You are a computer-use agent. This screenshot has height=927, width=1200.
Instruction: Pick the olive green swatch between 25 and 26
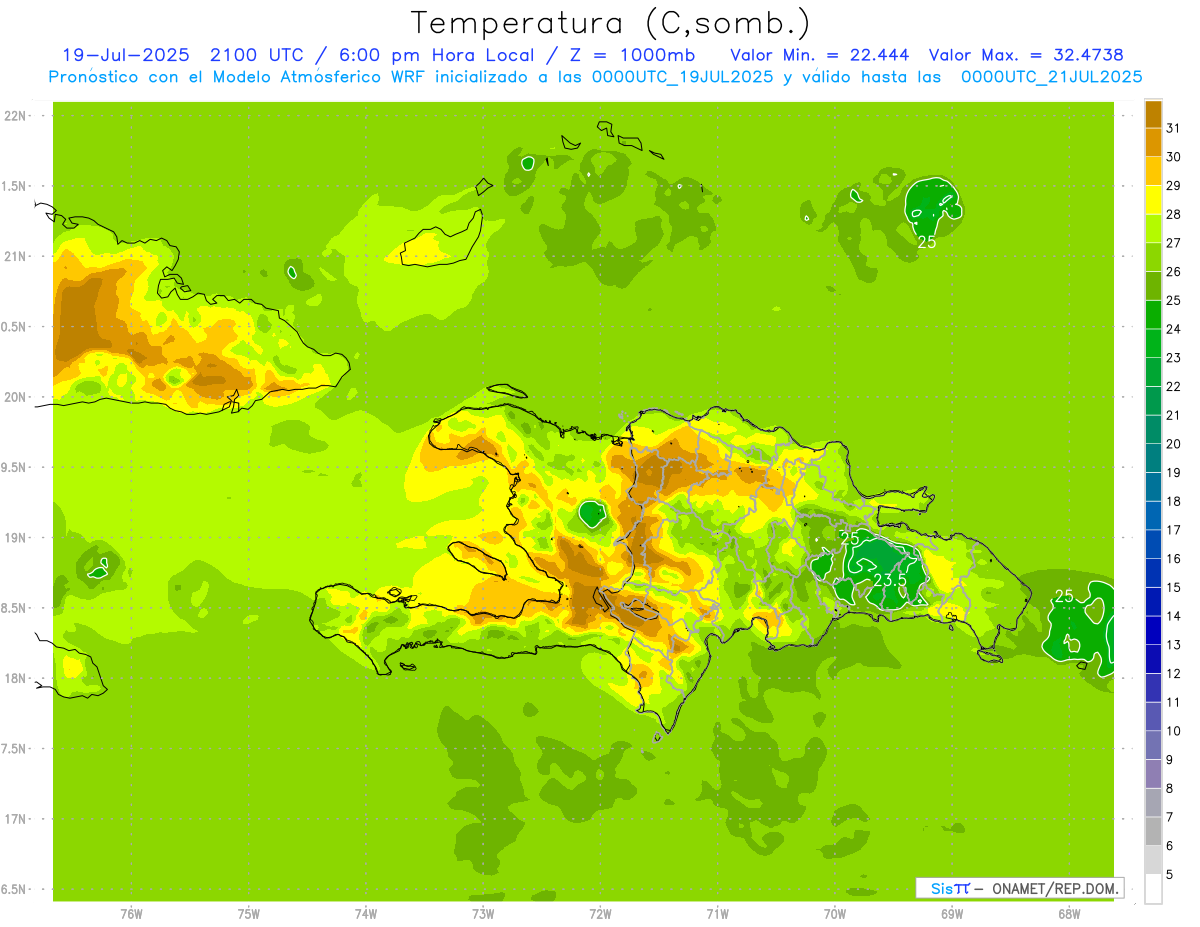(x=1153, y=286)
